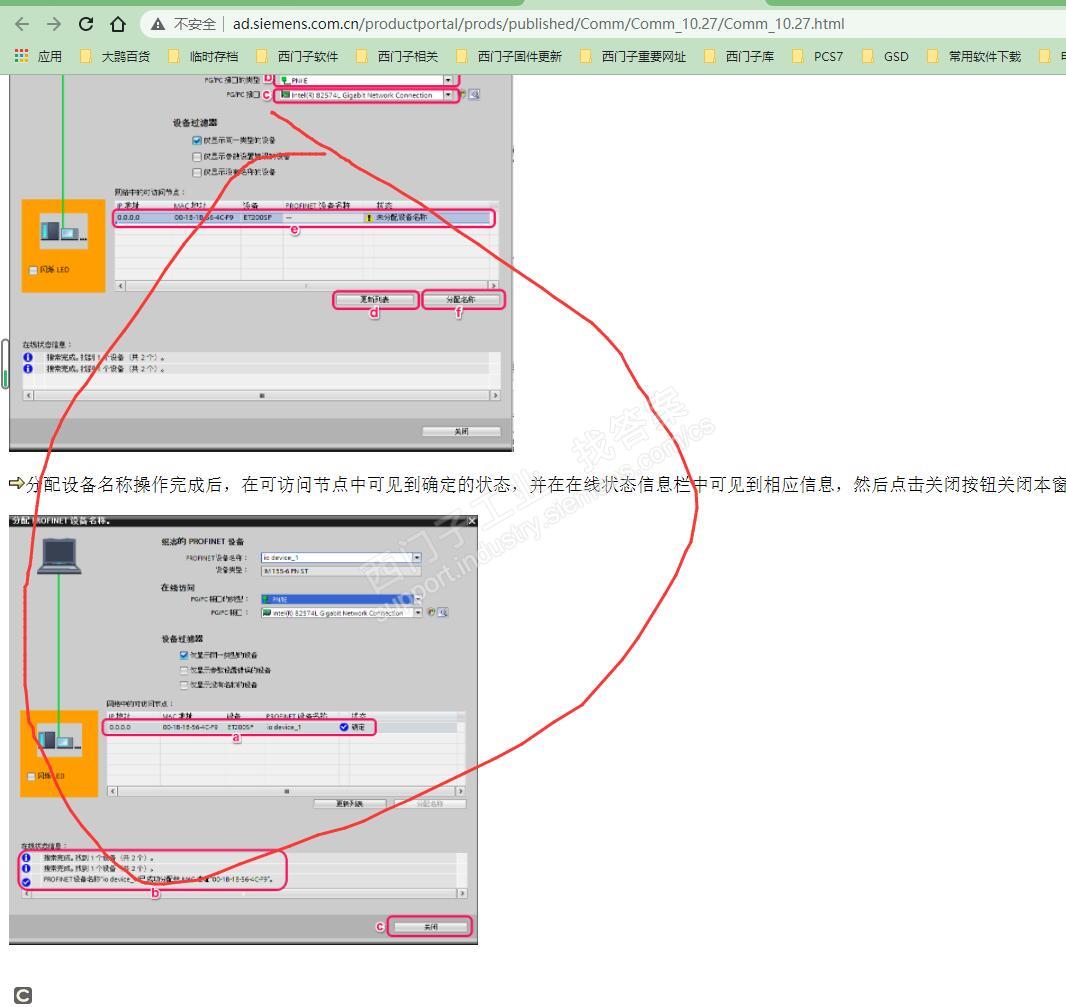Toggle third device filter checkbox in lower dialog
The height and width of the screenshot is (1007, 1066).
184,685
